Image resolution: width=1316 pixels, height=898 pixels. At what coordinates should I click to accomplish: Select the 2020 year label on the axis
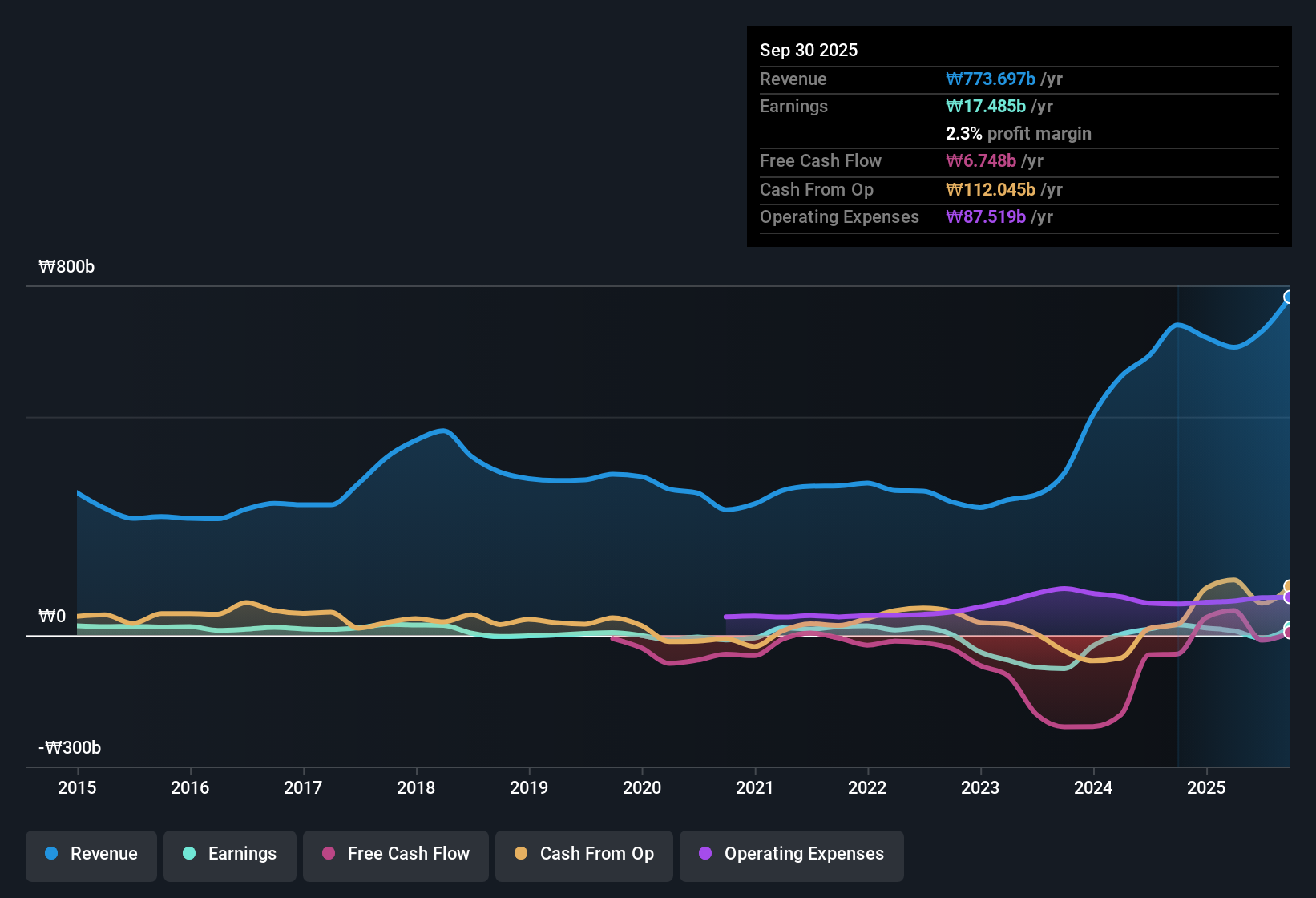coord(642,788)
